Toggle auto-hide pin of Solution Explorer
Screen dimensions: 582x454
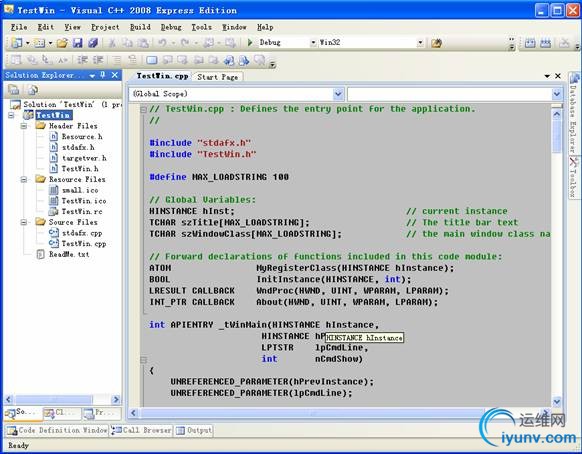click(x=103, y=75)
